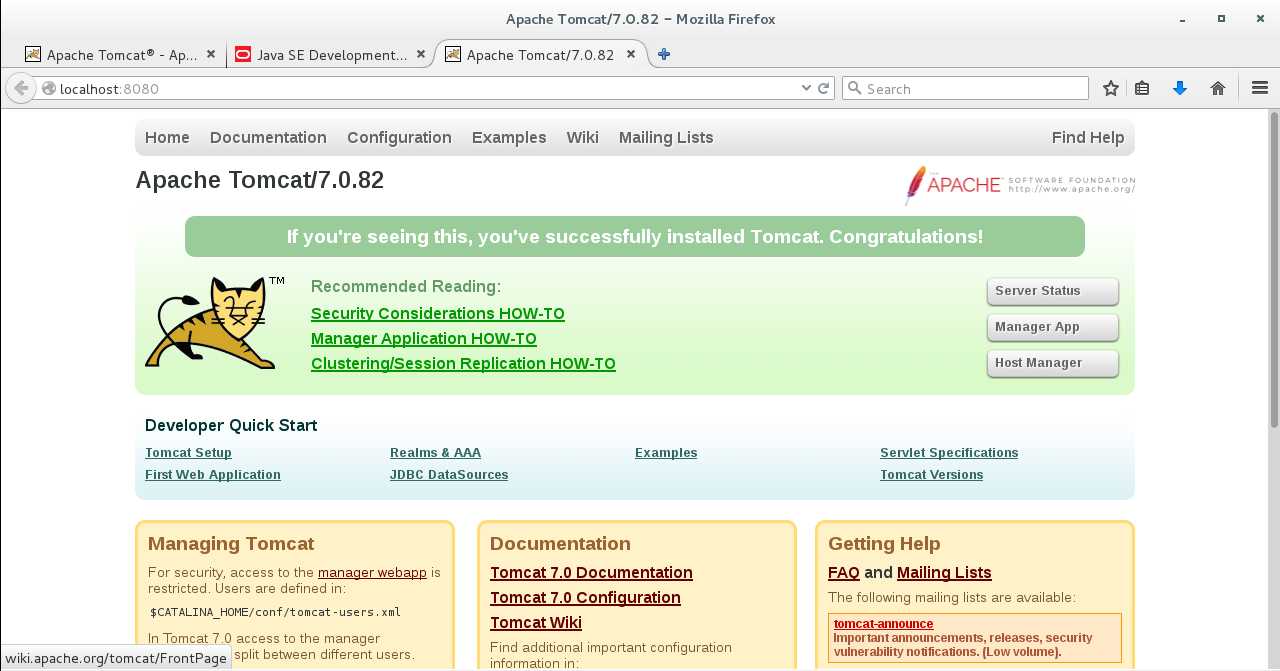The width and height of the screenshot is (1280, 671).
Task: Open the Tomcat Setup link
Action: pyautogui.click(x=188, y=453)
